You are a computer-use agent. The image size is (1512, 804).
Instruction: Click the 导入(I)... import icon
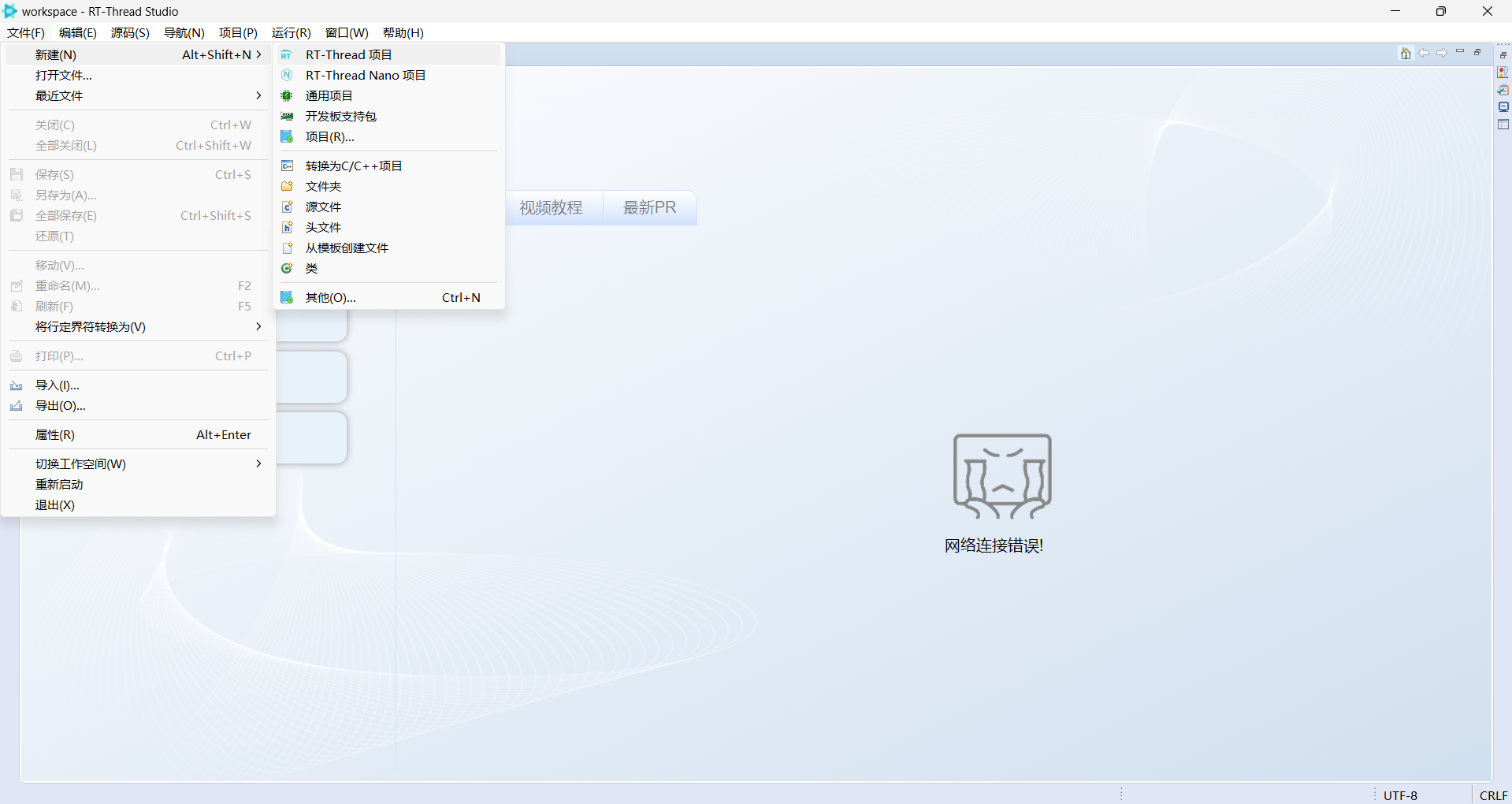17,385
